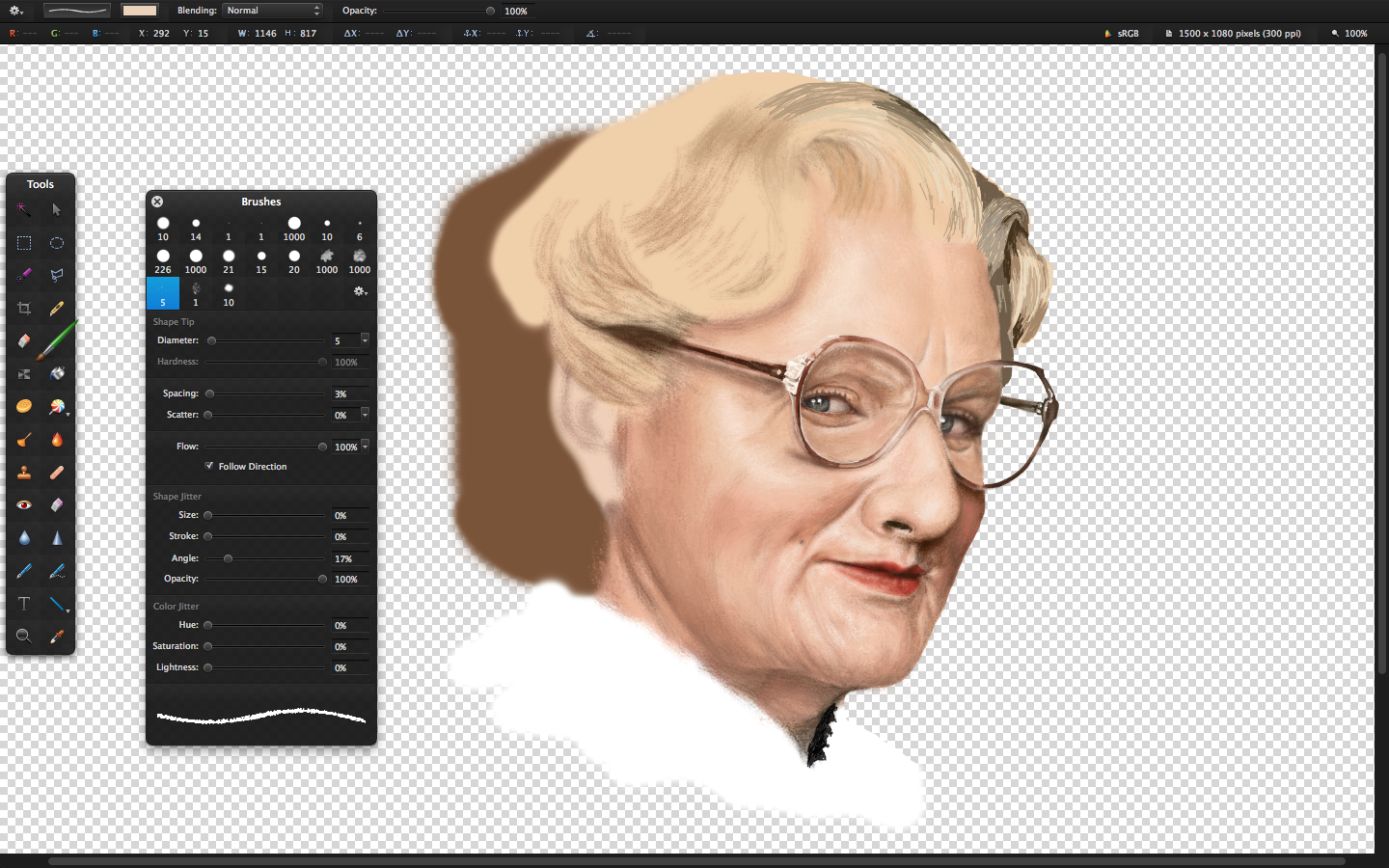Image resolution: width=1389 pixels, height=868 pixels.
Task: Select the Eraser tool
Action: (x=24, y=341)
